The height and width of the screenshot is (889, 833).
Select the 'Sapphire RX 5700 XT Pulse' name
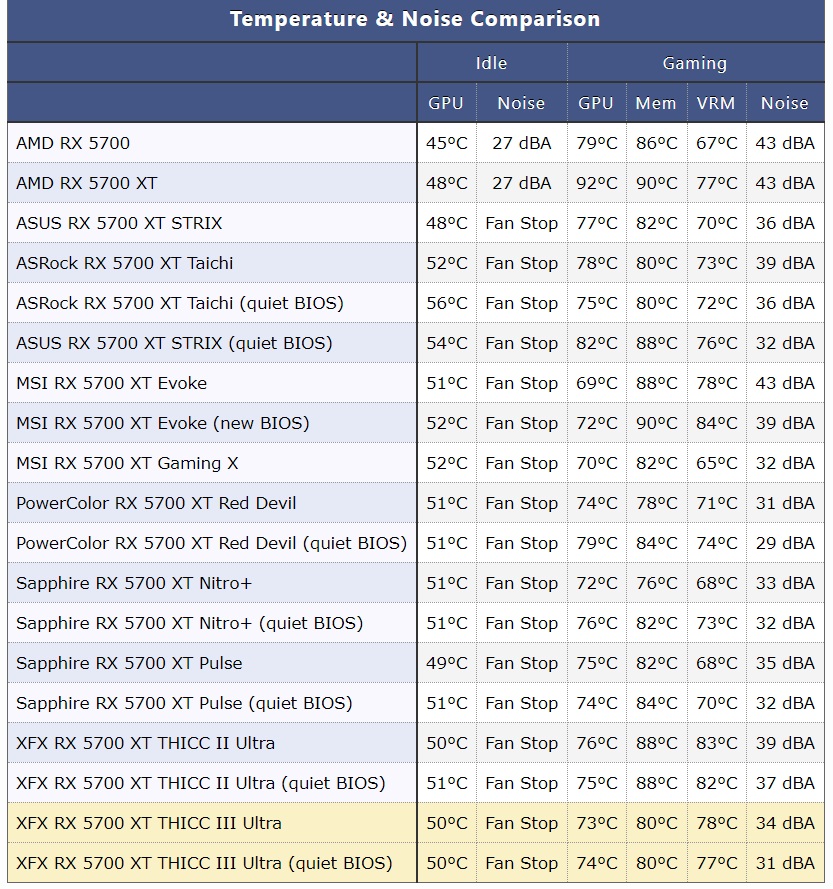click(x=129, y=663)
